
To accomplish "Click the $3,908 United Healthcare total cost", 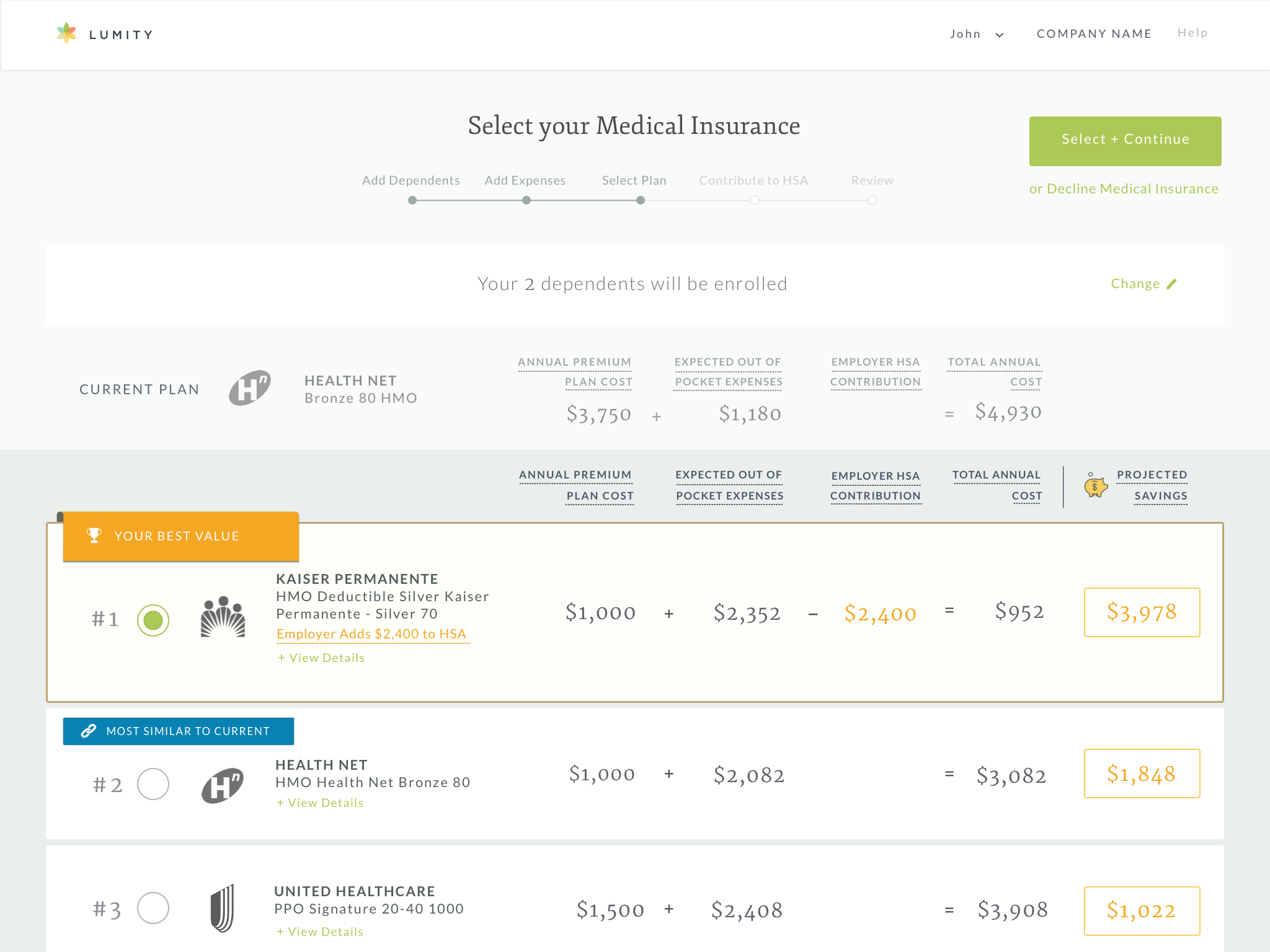I will [1013, 910].
